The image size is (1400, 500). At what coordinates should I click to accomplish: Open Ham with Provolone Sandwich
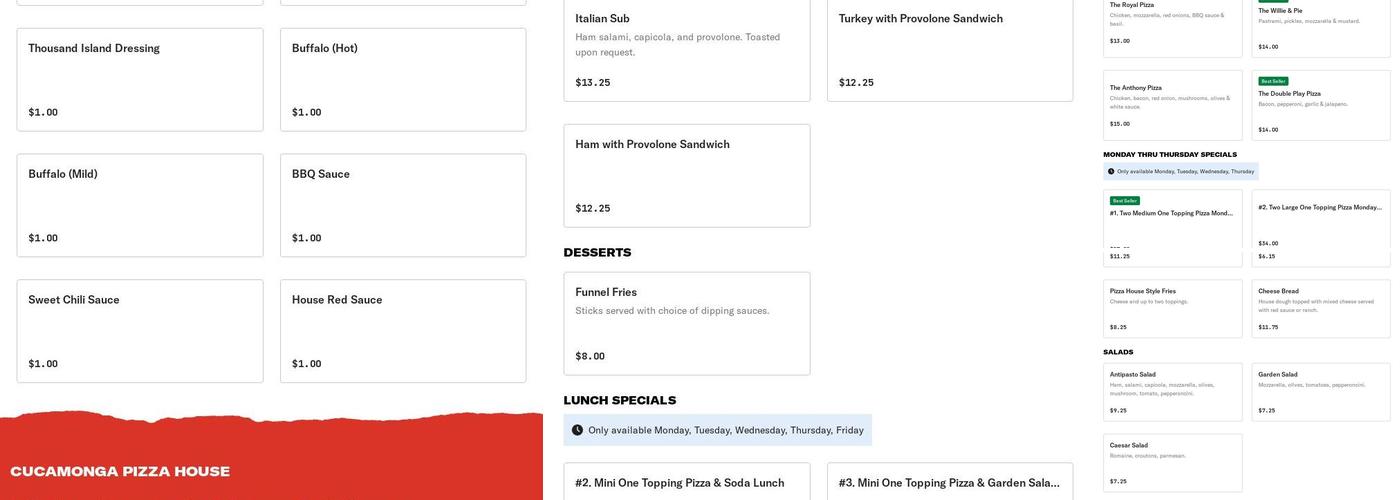[x=687, y=175]
